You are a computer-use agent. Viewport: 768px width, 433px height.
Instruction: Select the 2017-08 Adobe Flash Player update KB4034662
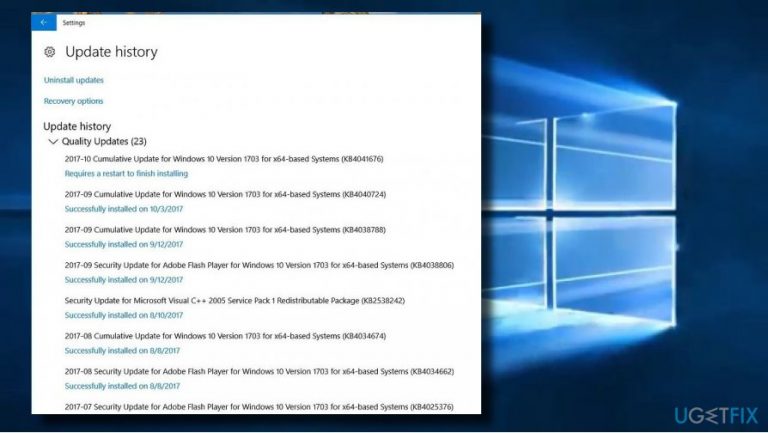[x=259, y=371]
